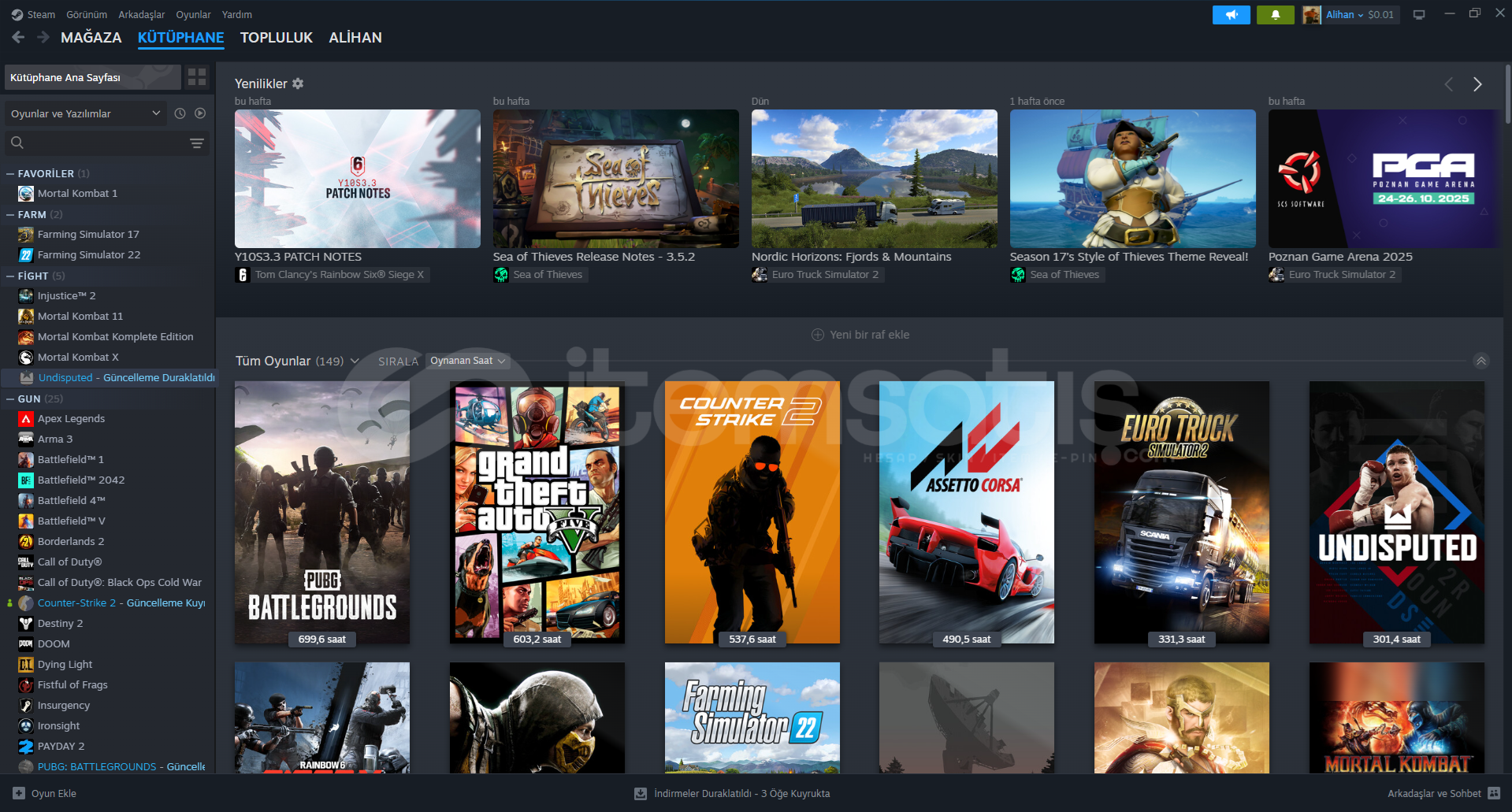Open friends and chat icon
Viewport: 1512px width, 812px height.
click(x=1494, y=793)
